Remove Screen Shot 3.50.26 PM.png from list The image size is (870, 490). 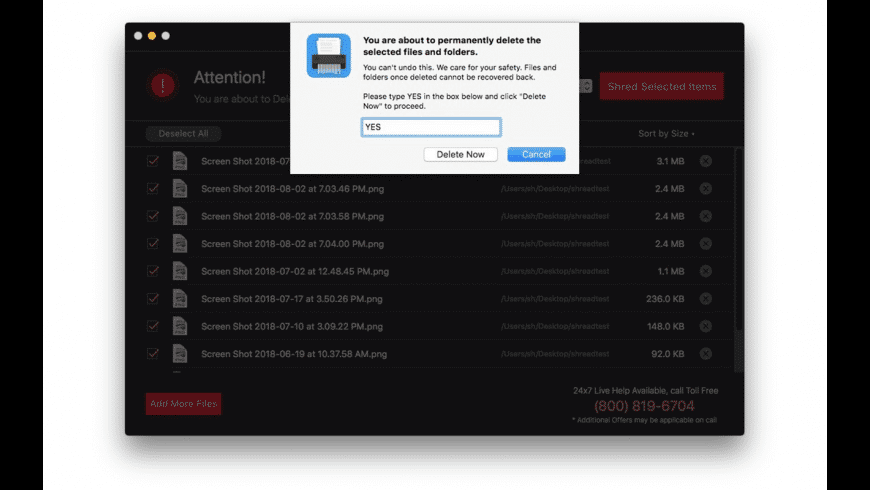(705, 299)
